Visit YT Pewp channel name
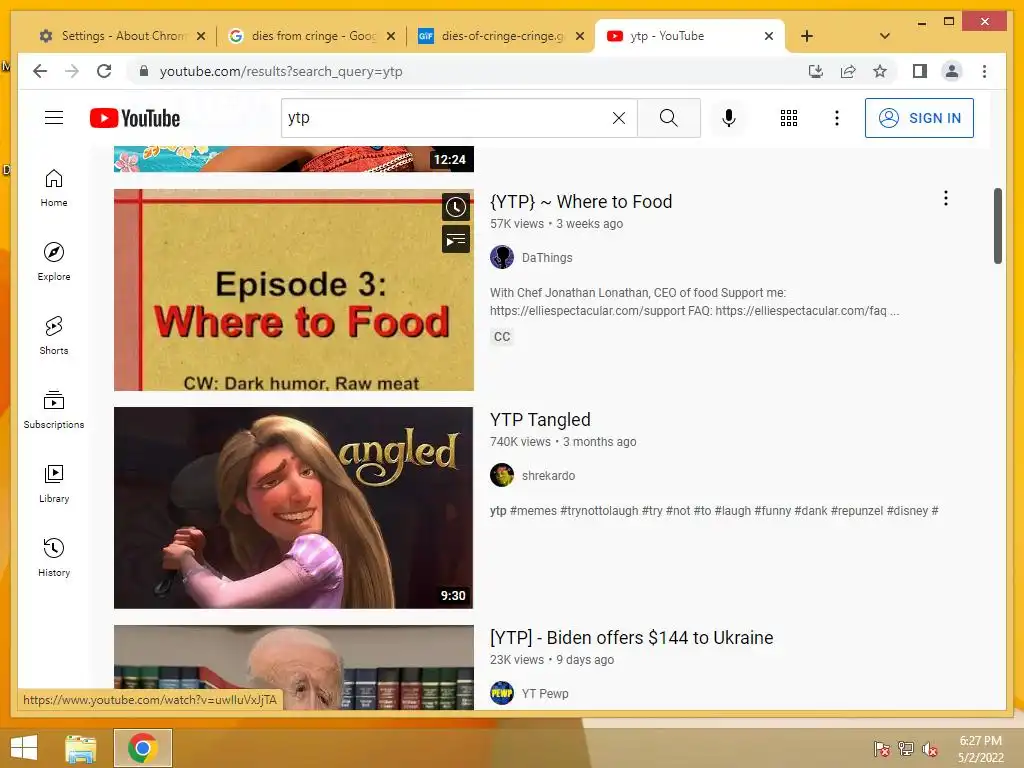Image resolution: width=1024 pixels, height=768 pixels. coord(545,694)
